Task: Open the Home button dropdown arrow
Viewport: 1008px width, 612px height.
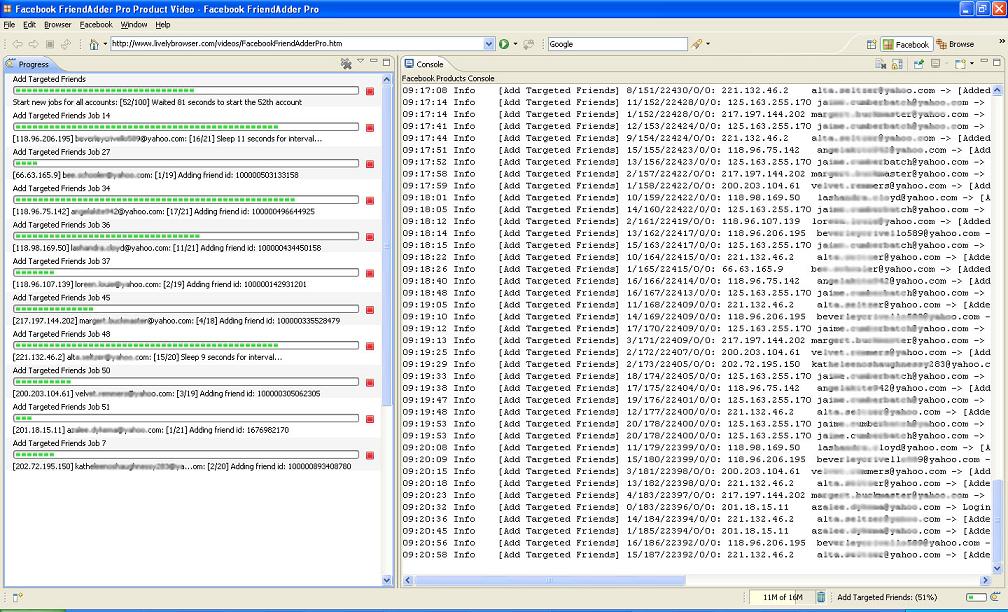Action: click(x=105, y=44)
